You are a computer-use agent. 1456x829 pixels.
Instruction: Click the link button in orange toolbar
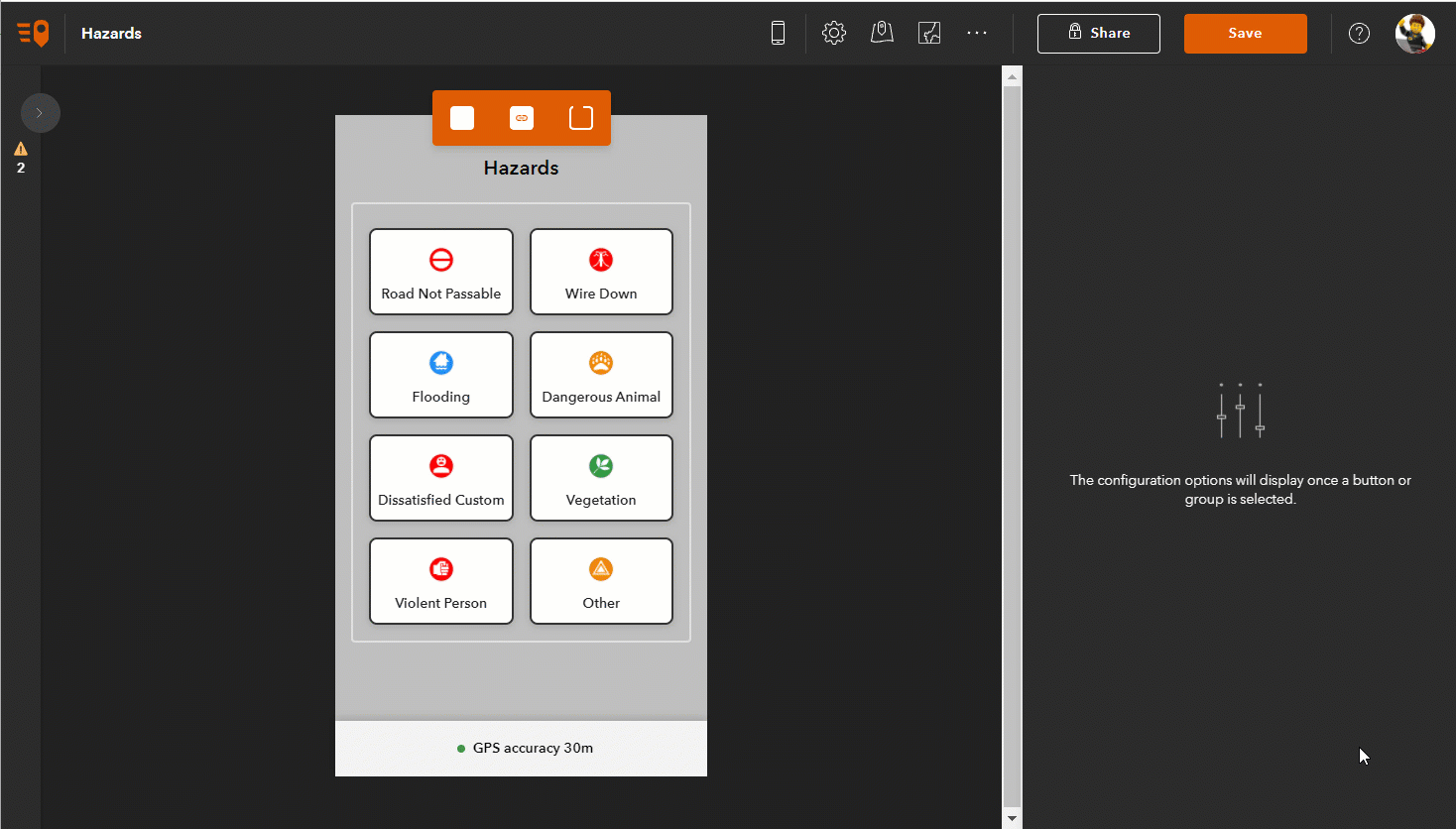(522, 118)
